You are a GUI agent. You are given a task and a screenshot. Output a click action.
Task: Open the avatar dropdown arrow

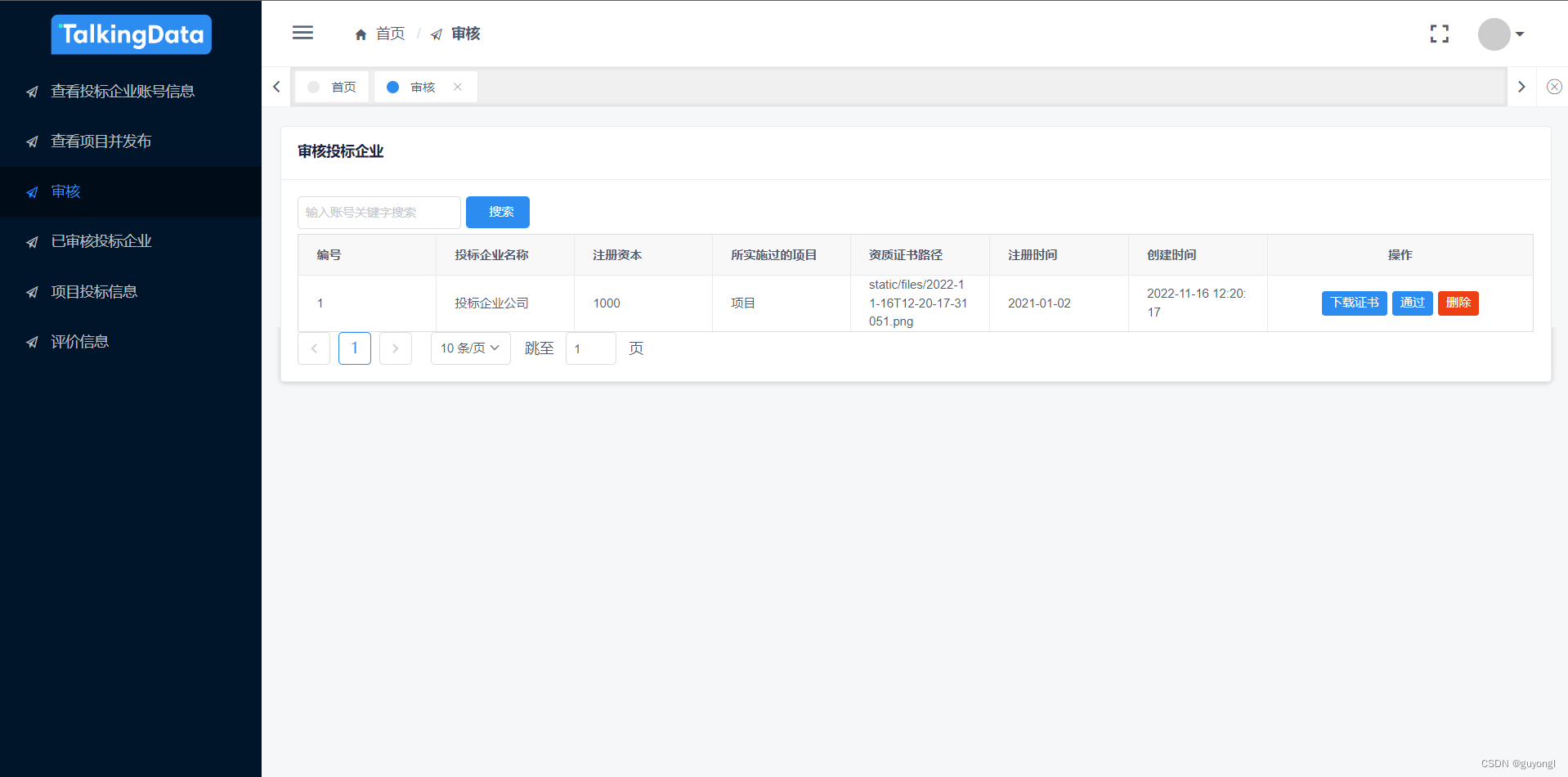click(1520, 34)
